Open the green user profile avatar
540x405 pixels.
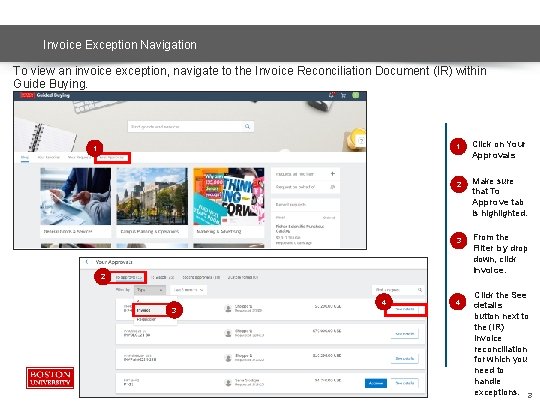(x=356, y=95)
